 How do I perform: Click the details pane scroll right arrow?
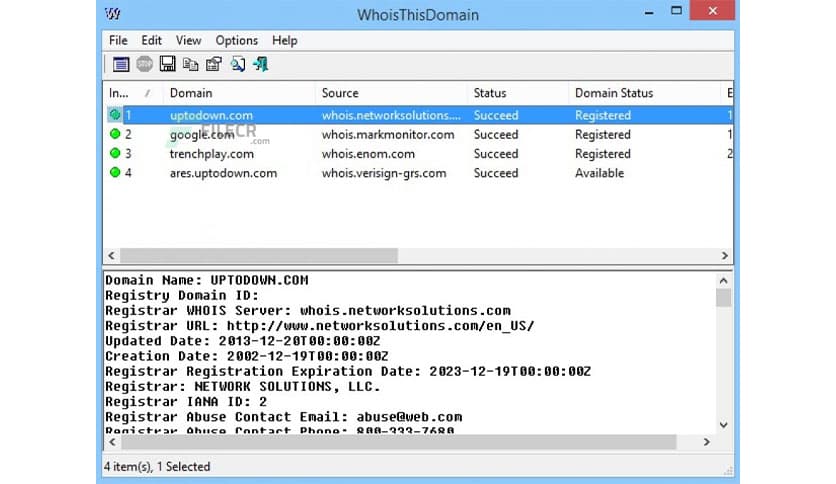(706, 442)
